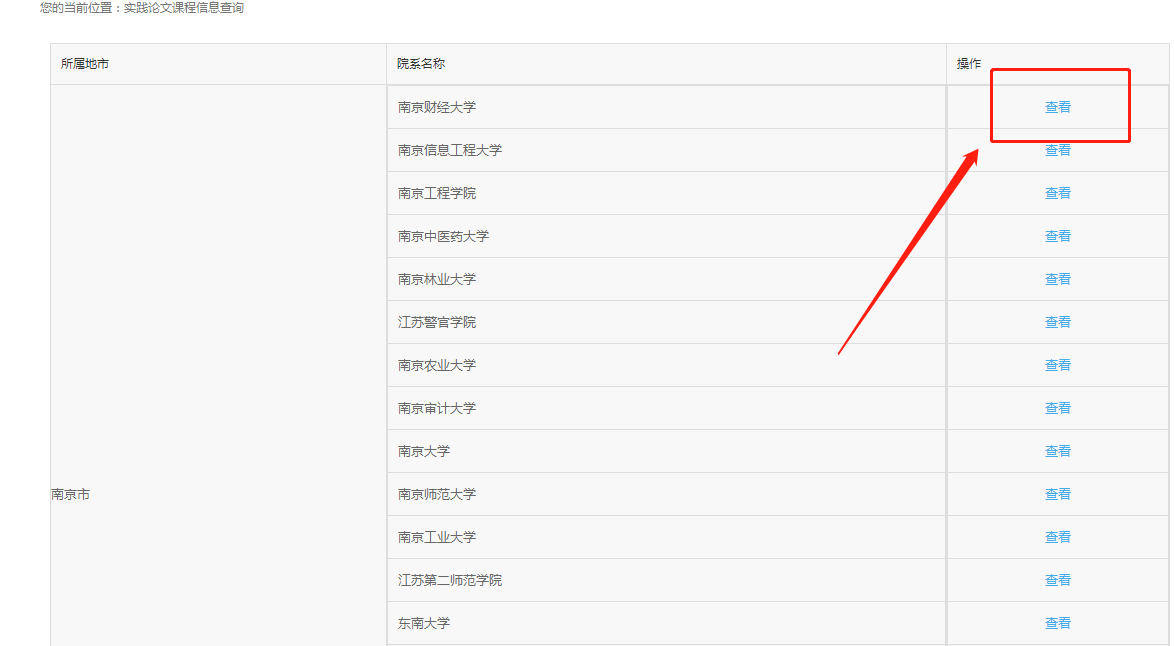View details of 南京工程学院
Image resolution: width=1174 pixels, height=646 pixels.
tap(1057, 193)
